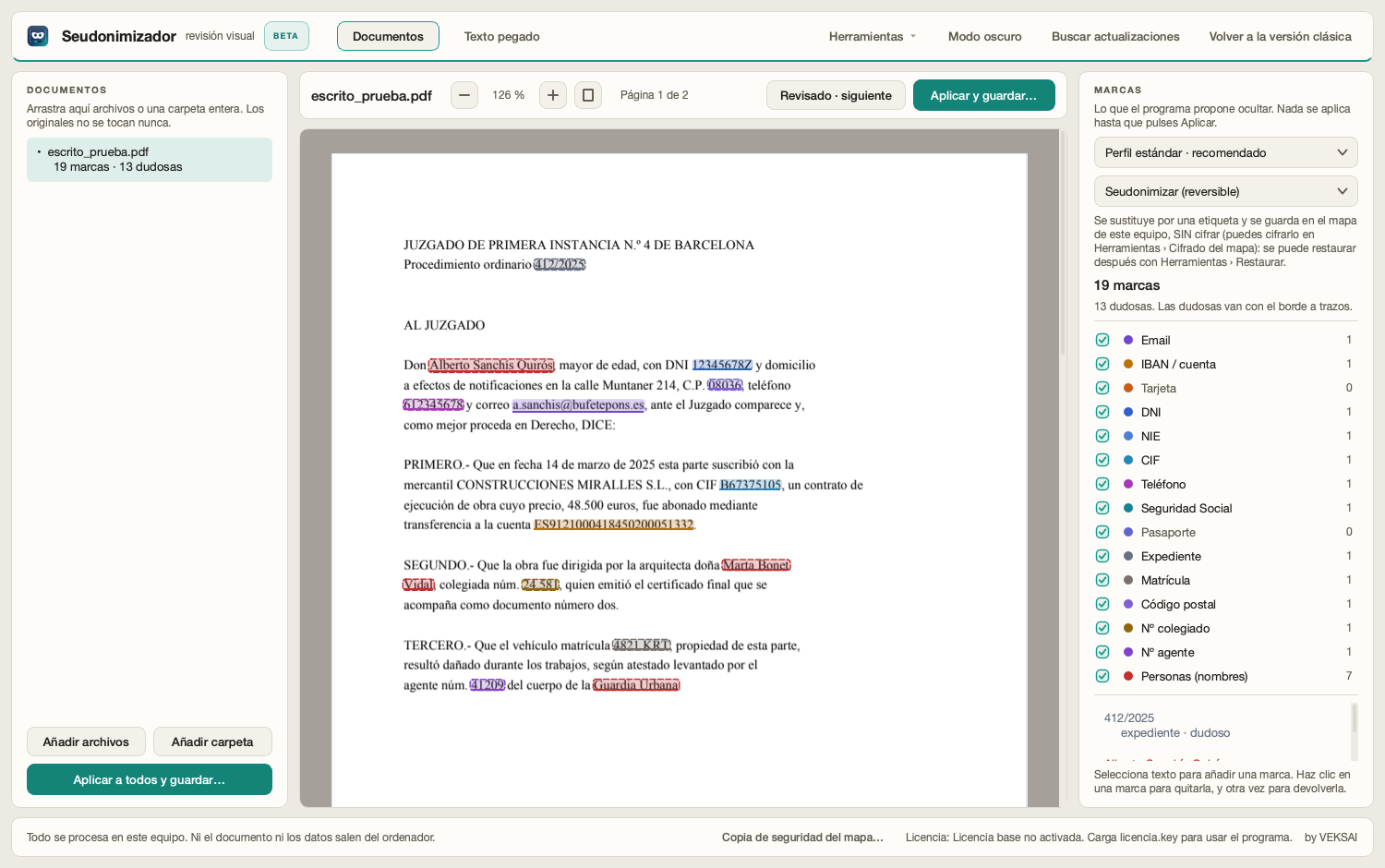Click Añadir carpeta button
The width and height of the screenshot is (1385, 868).
tap(212, 741)
